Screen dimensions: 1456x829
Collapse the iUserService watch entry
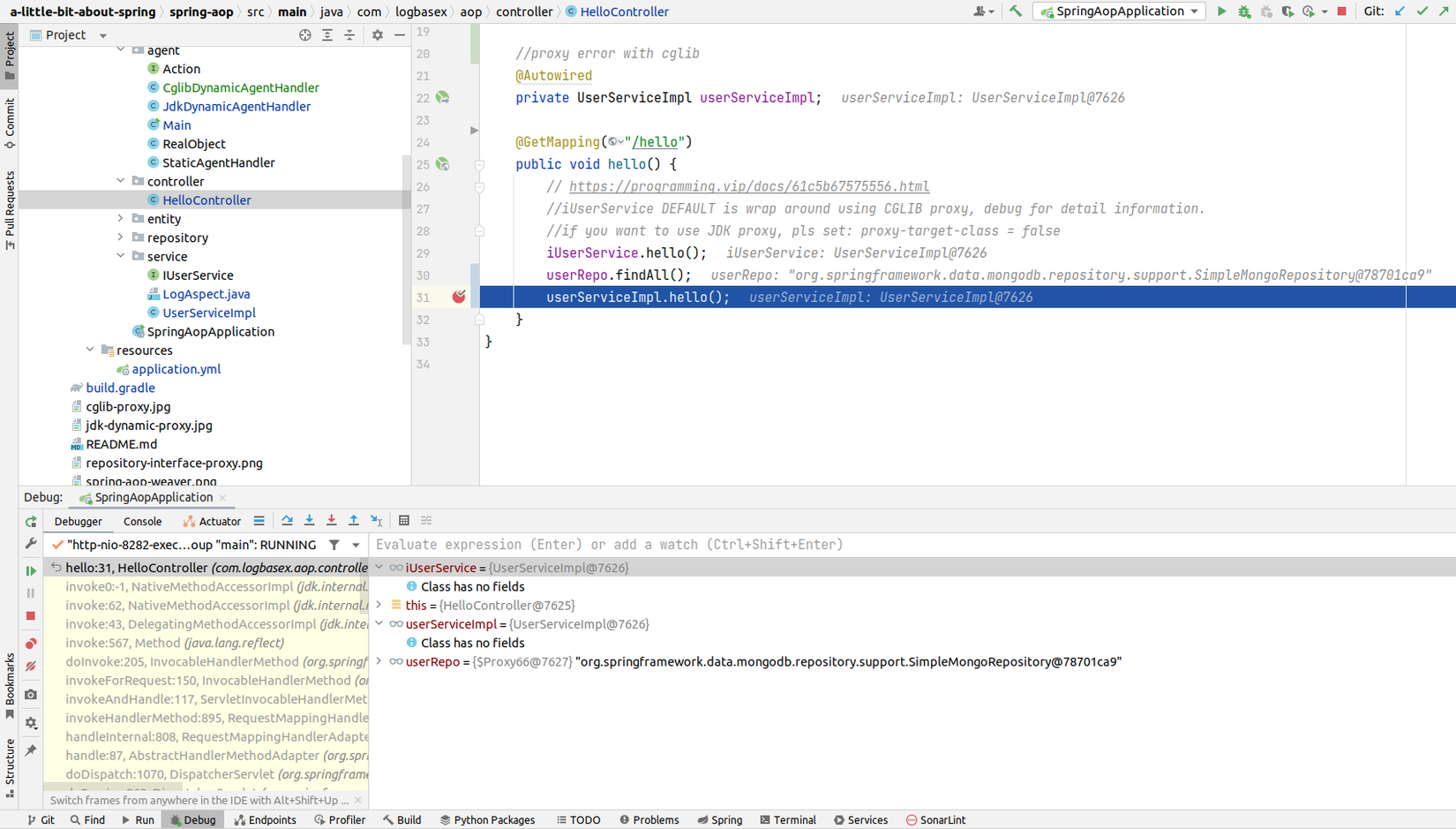379,568
